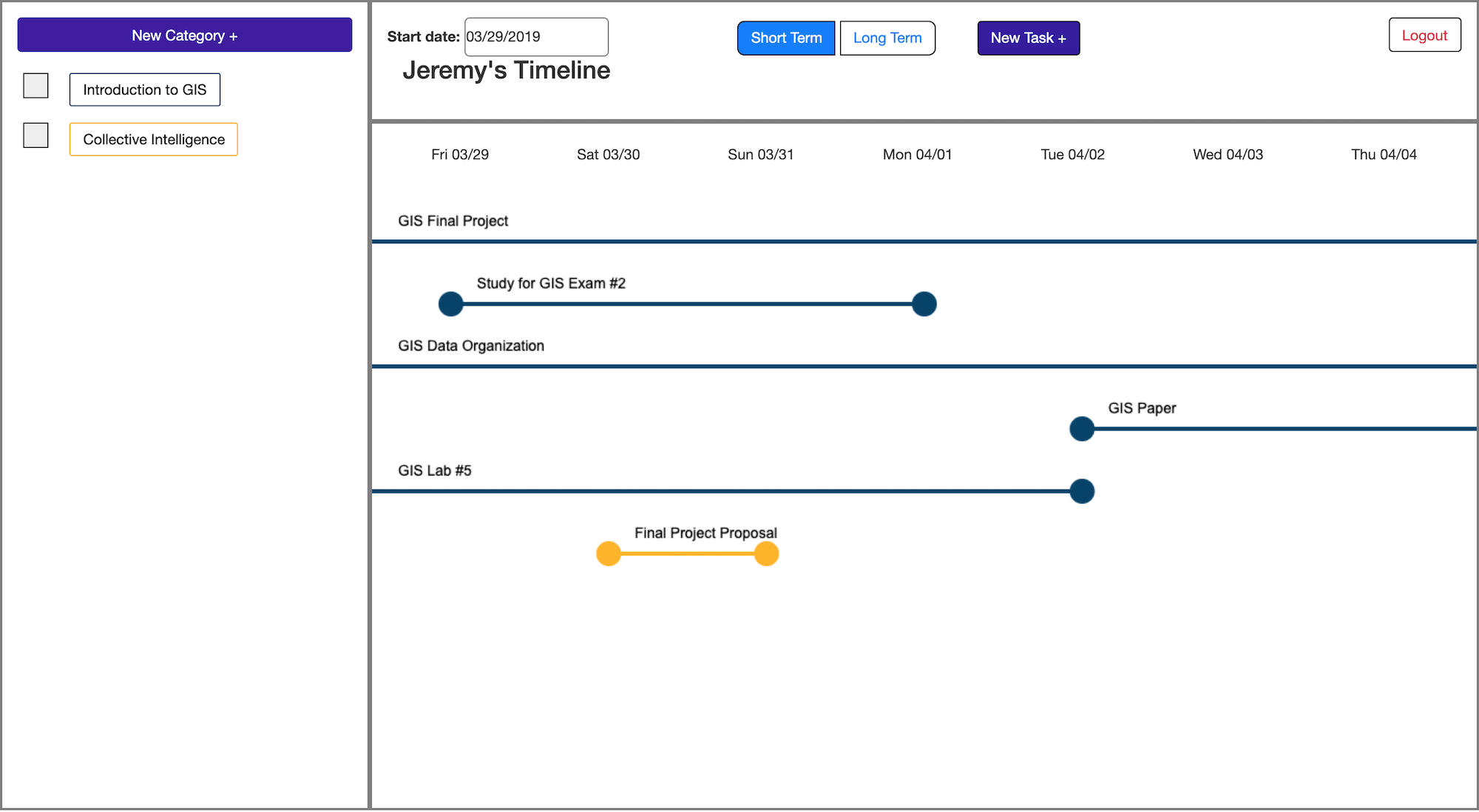Click the Start date input field

point(535,37)
